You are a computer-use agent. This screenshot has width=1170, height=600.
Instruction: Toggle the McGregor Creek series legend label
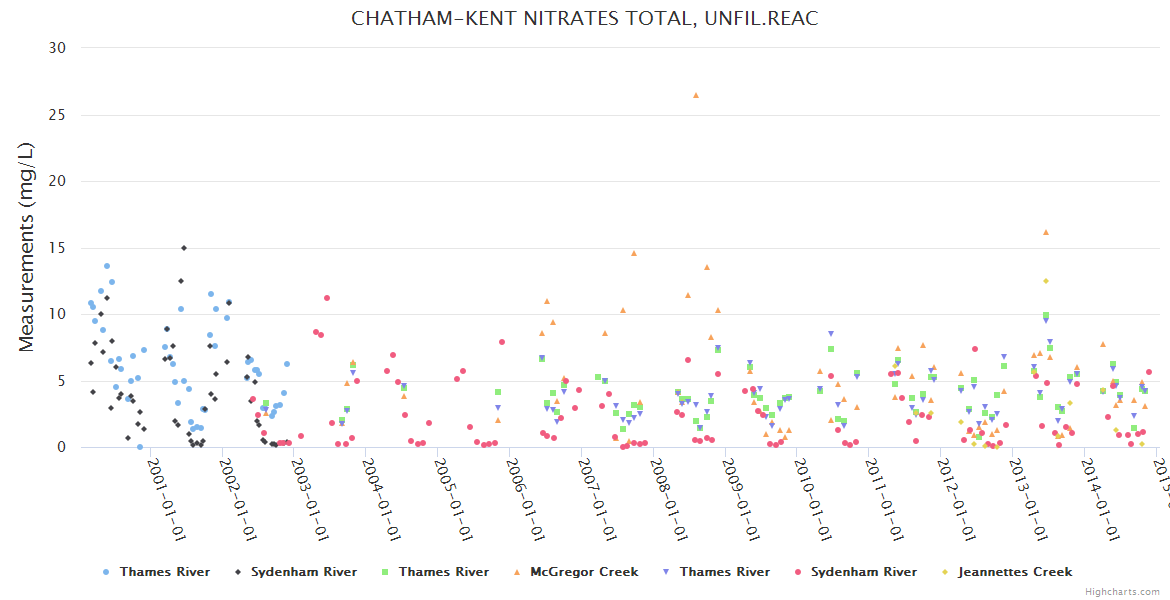click(584, 572)
